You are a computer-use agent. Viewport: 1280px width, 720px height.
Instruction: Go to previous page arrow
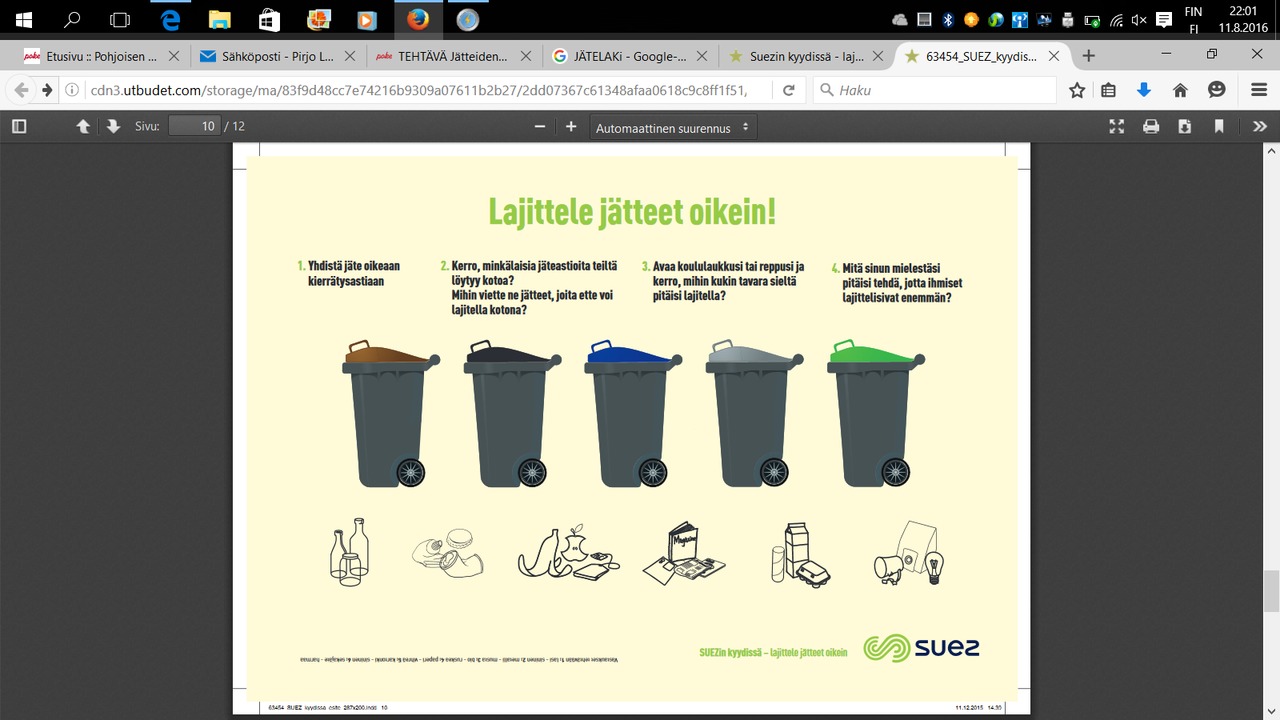[x=83, y=127]
